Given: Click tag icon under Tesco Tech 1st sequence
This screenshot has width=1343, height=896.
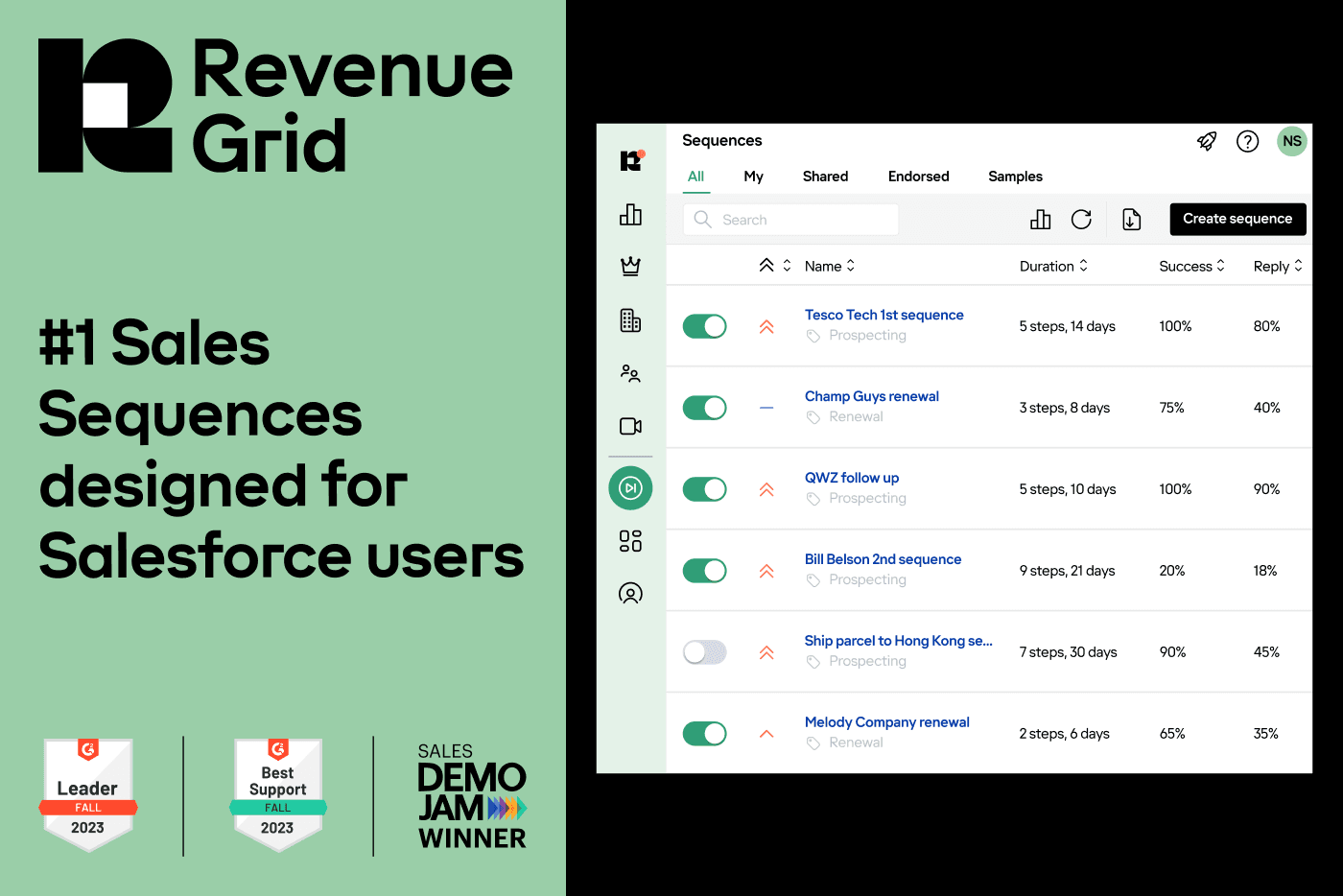Looking at the screenshot, I should click(813, 336).
